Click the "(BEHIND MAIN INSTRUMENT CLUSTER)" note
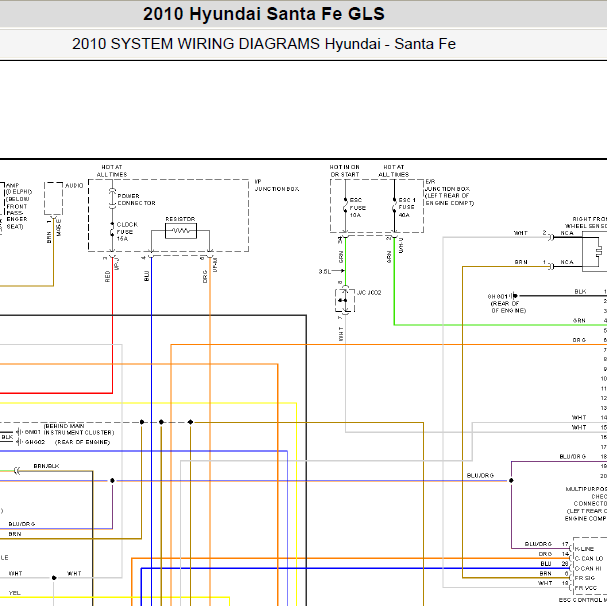The height and width of the screenshot is (606, 607). click(79, 429)
